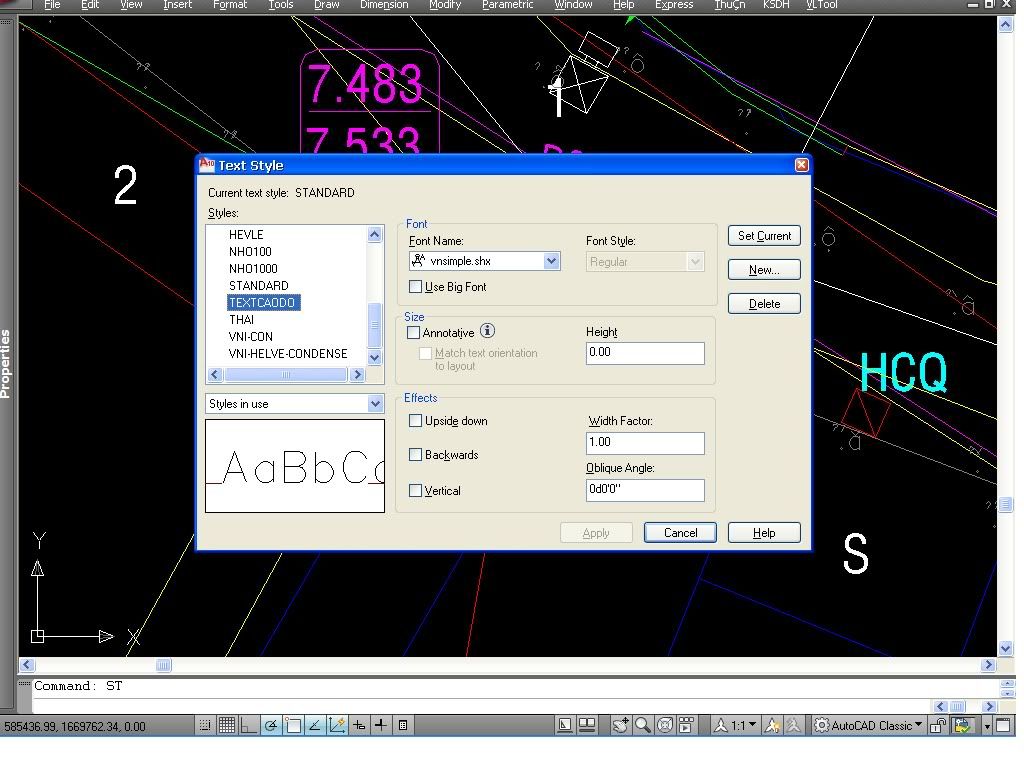Toggle Dynamic Input icon
Image resolution: width=1024 pixels, height=768 pixels.
click(359, 726)
